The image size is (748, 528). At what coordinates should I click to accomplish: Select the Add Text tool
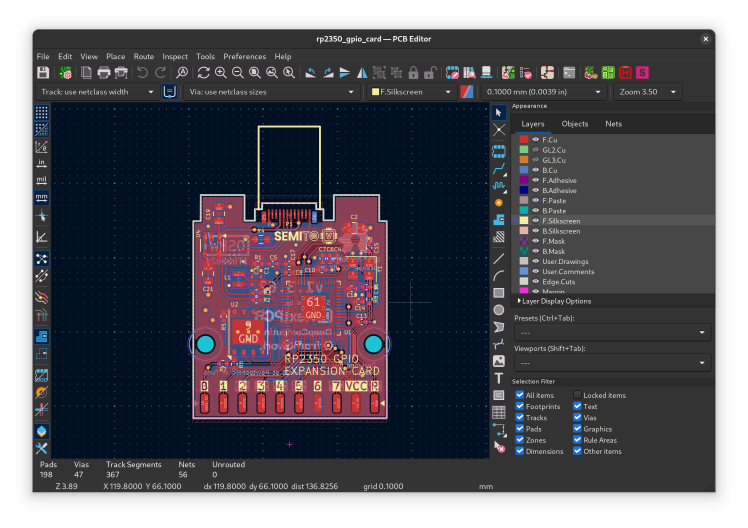point(499,378)
